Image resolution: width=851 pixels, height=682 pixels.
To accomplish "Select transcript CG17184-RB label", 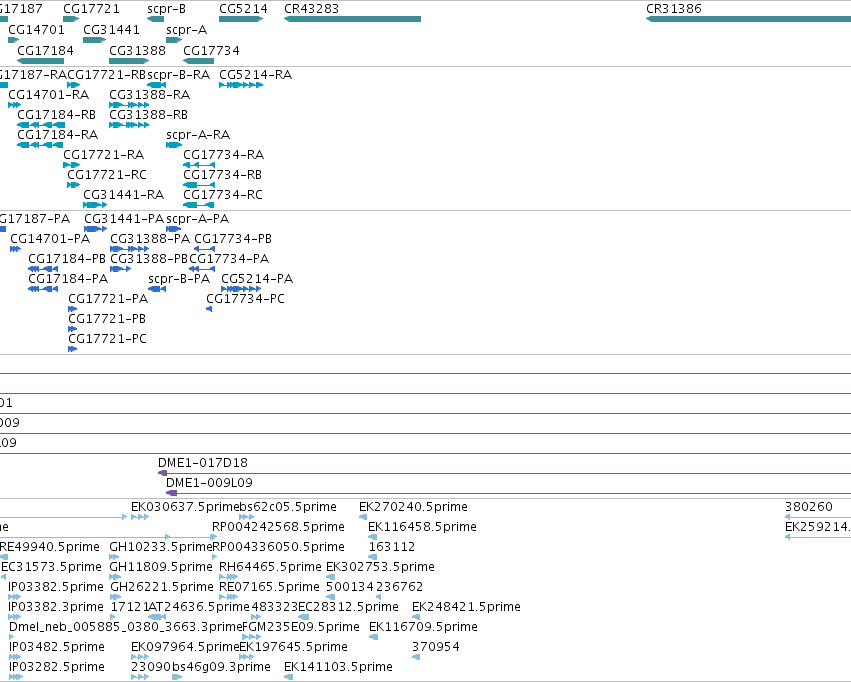I will click(56, 114).
